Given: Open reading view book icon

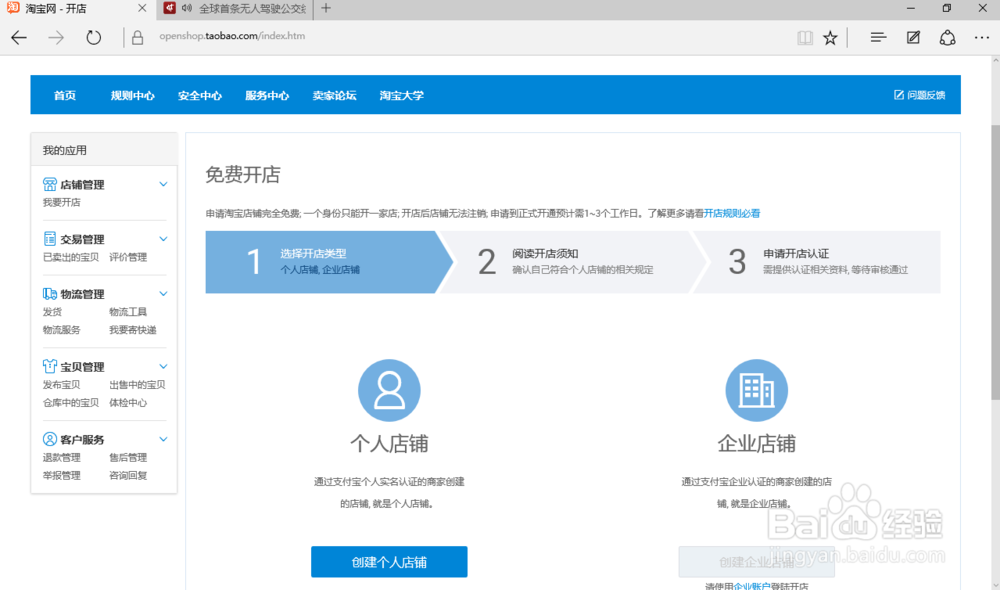Looking at the screenshot, I should pyautogui.click(x=805, y=38).
